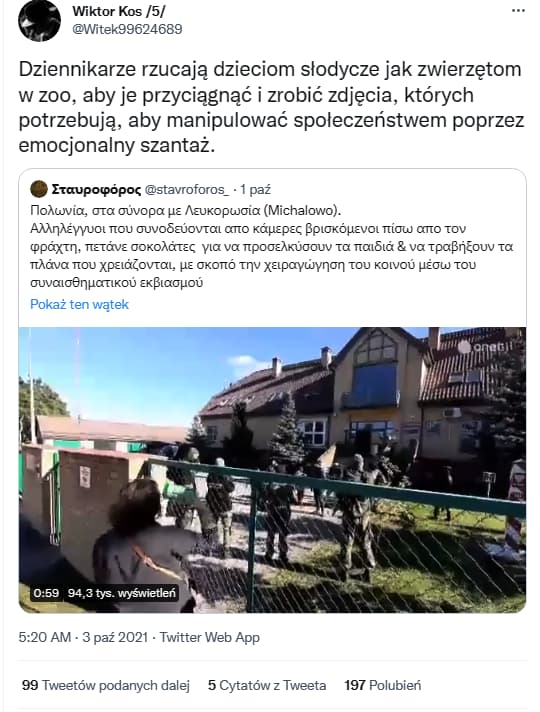The image size is (540, 712).
Task: Click Pokaż ten wątek link
Action: point(79,304)
